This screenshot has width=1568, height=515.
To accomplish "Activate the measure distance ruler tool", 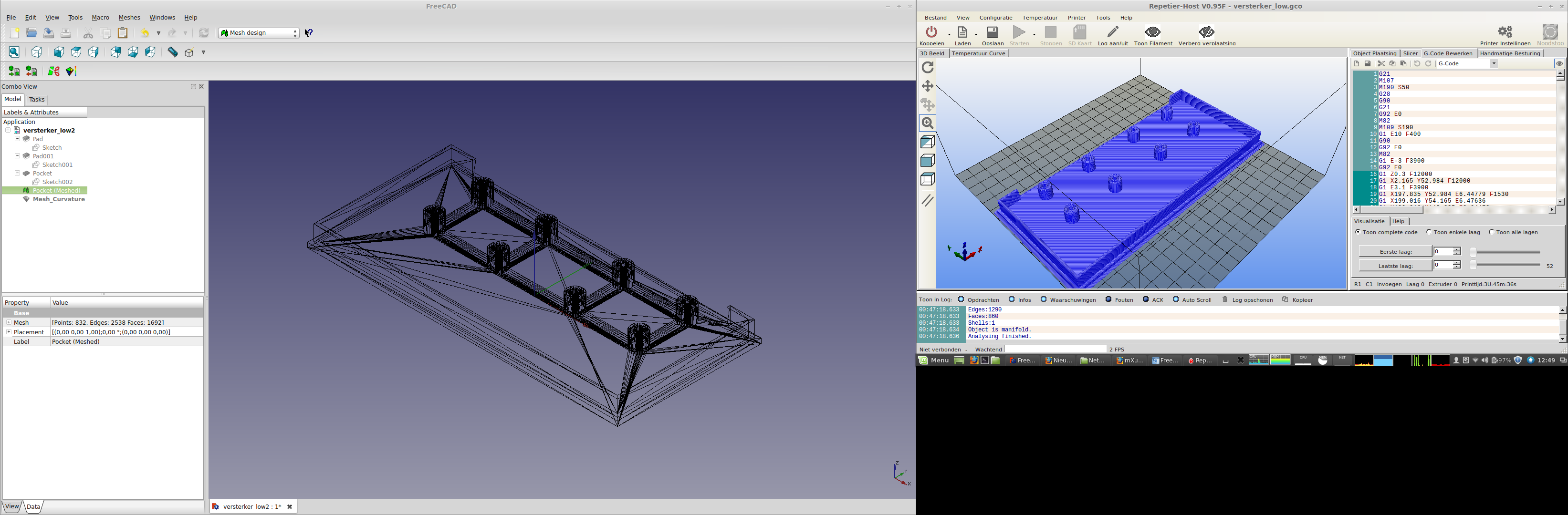I will 172,52.
